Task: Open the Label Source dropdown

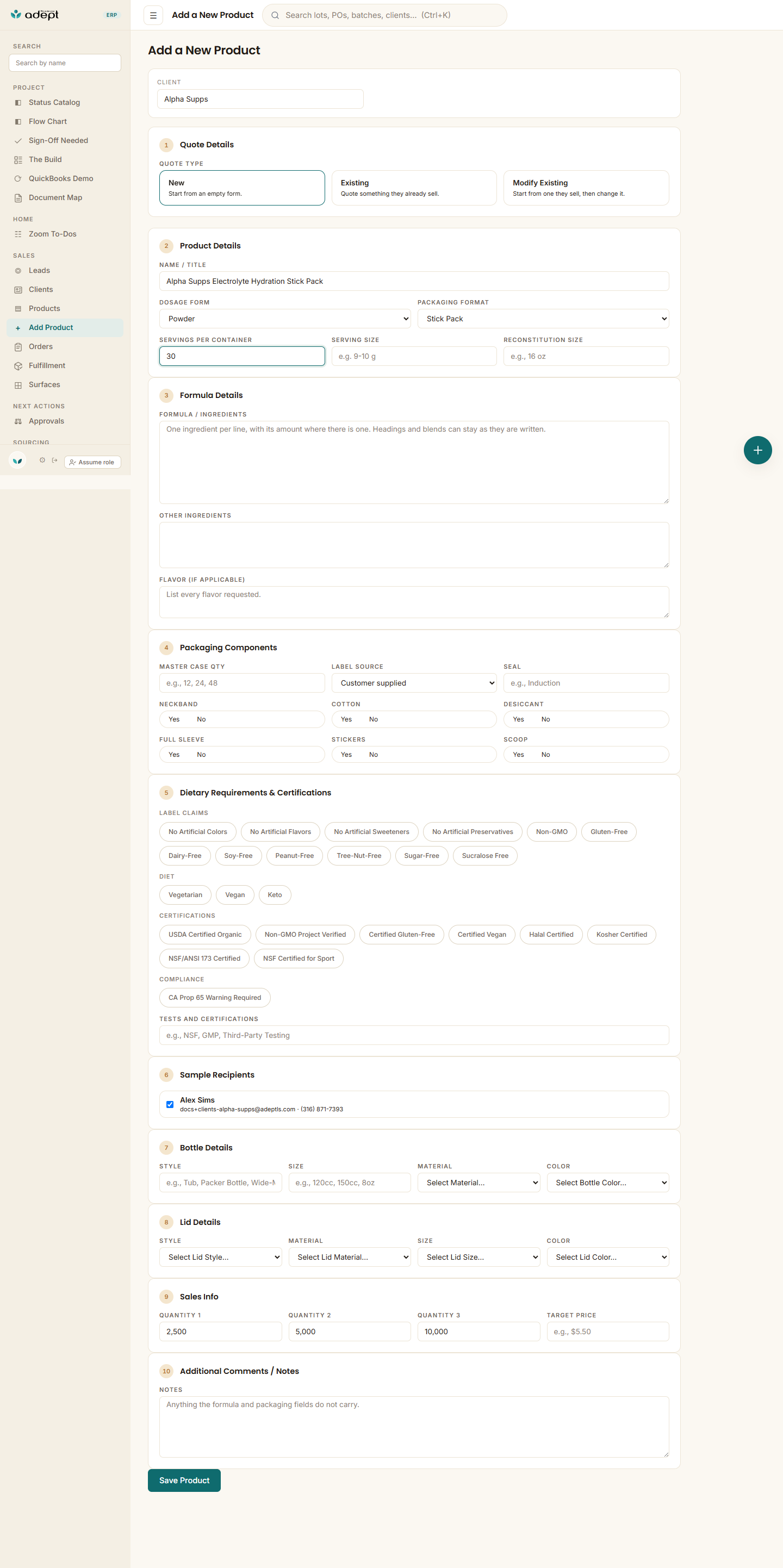Action: [414, 683]
